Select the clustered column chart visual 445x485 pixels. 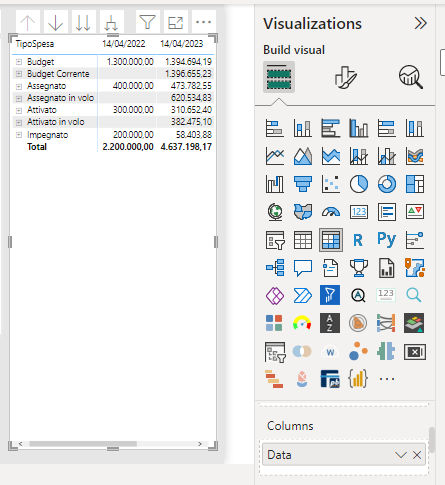point(359,128)
